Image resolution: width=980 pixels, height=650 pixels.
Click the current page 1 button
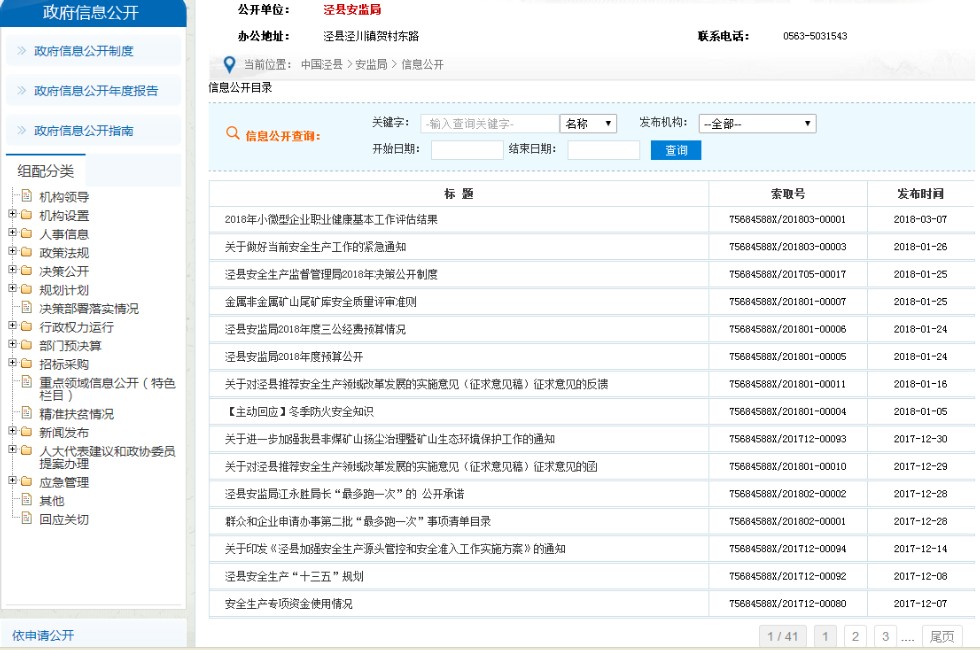825,636
